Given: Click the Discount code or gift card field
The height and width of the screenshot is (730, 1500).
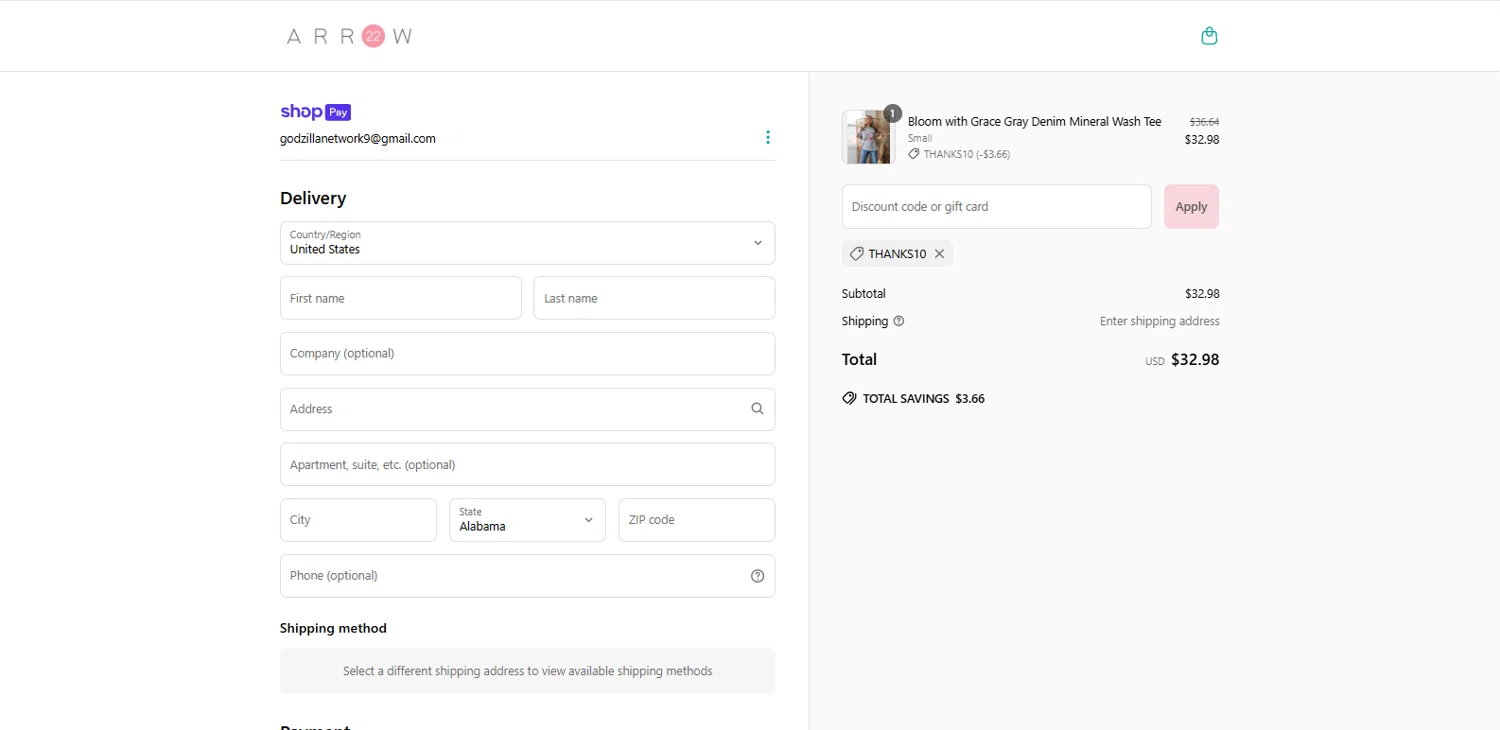Looking at the screenshot, I should click(996, 207).
